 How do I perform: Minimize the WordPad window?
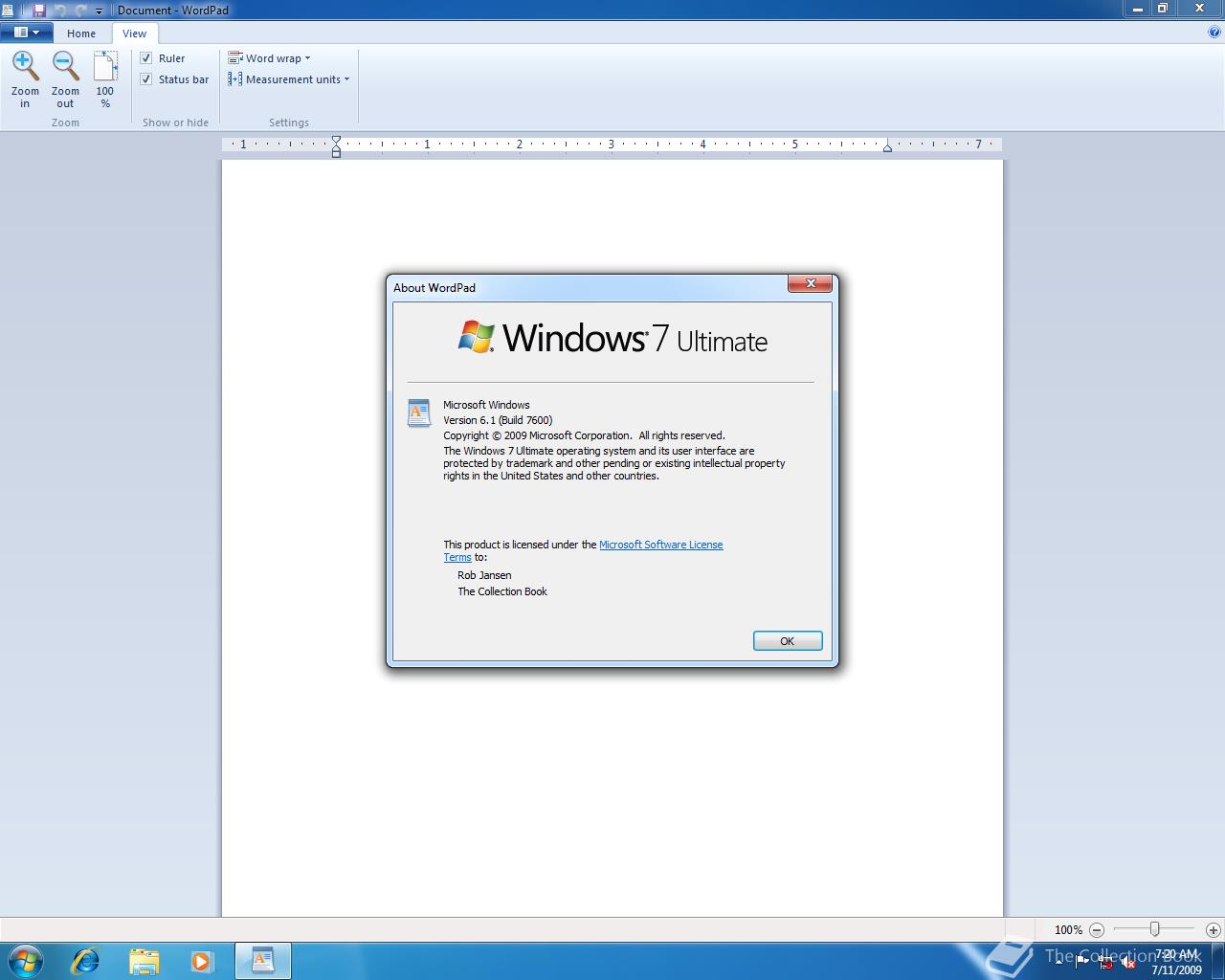(x=1137, y=9)
